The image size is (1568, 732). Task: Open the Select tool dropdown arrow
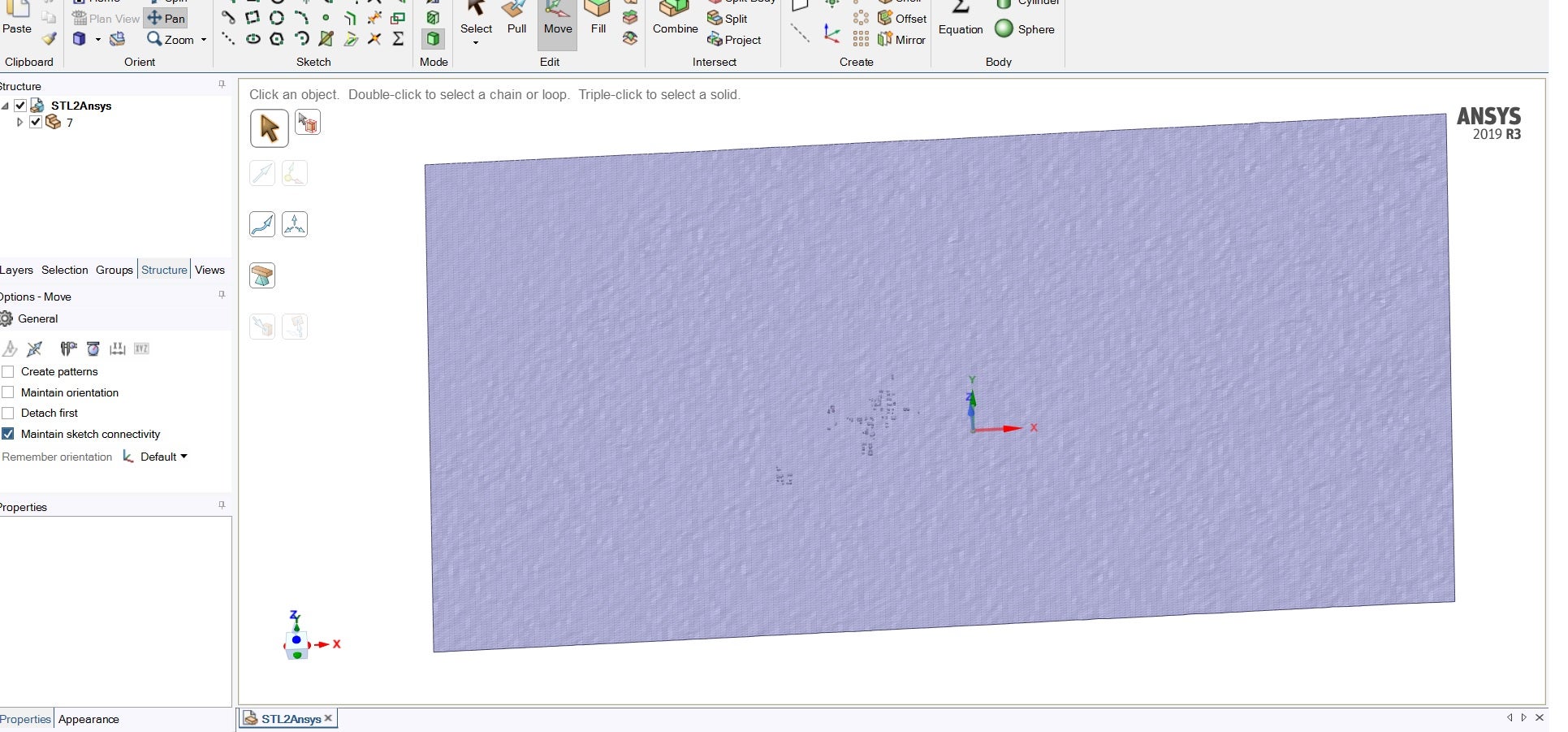click(476, 42)
